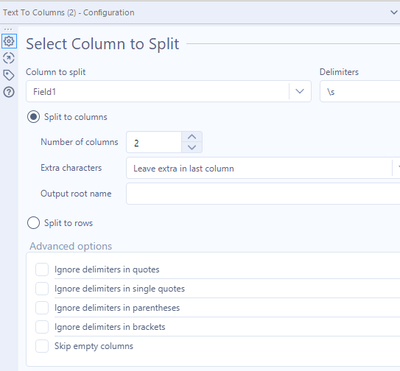Enable Ignore delimiters in parentheses
This screenshot has height=371, width=400.
click(x=42, y=308)
